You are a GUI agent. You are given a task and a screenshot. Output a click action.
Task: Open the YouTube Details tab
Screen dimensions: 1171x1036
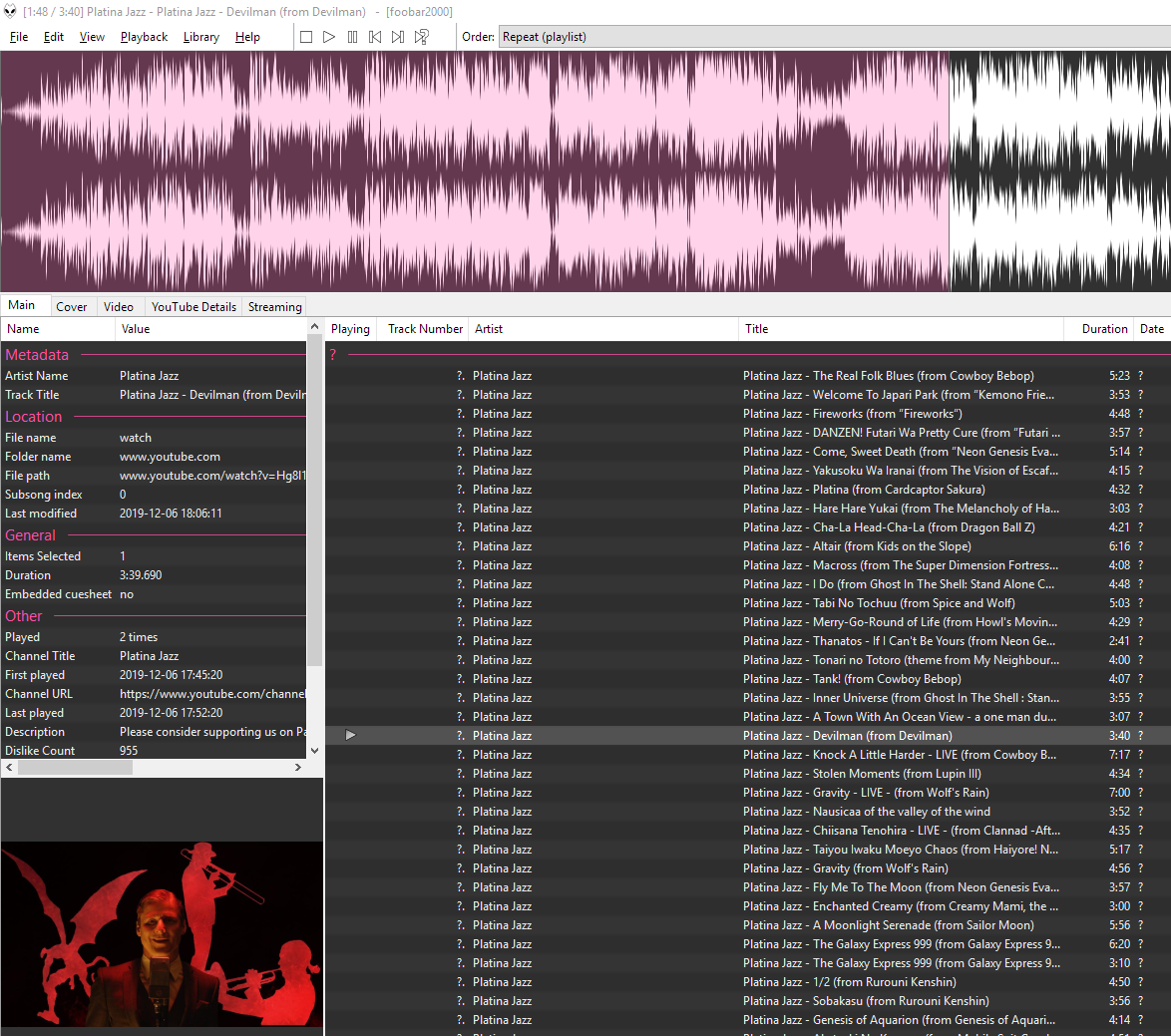pyautogui.click(x=194, y=307)
